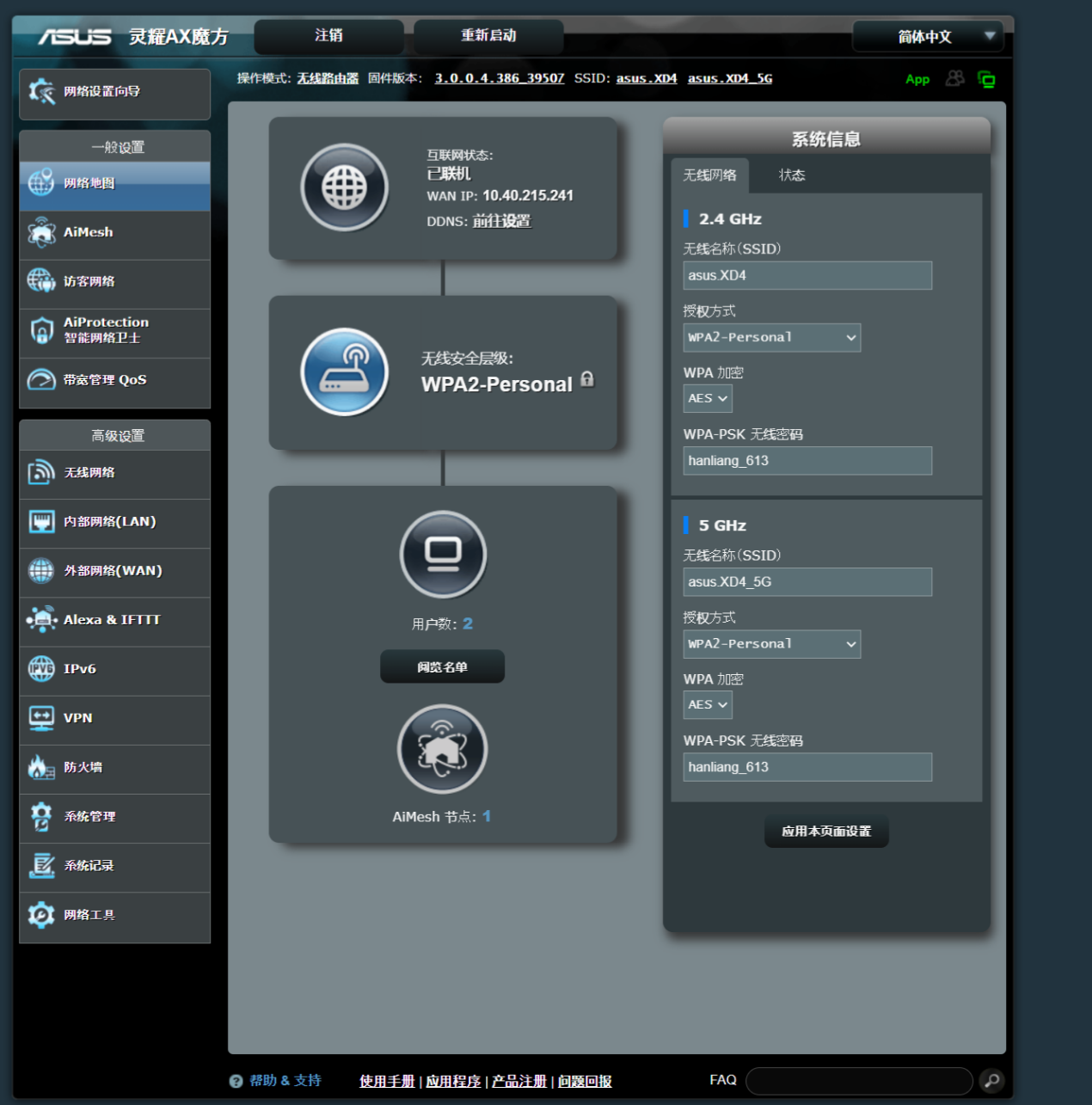
Task: Apply page settings (应用本页面设置)
Action: point(826,832)
